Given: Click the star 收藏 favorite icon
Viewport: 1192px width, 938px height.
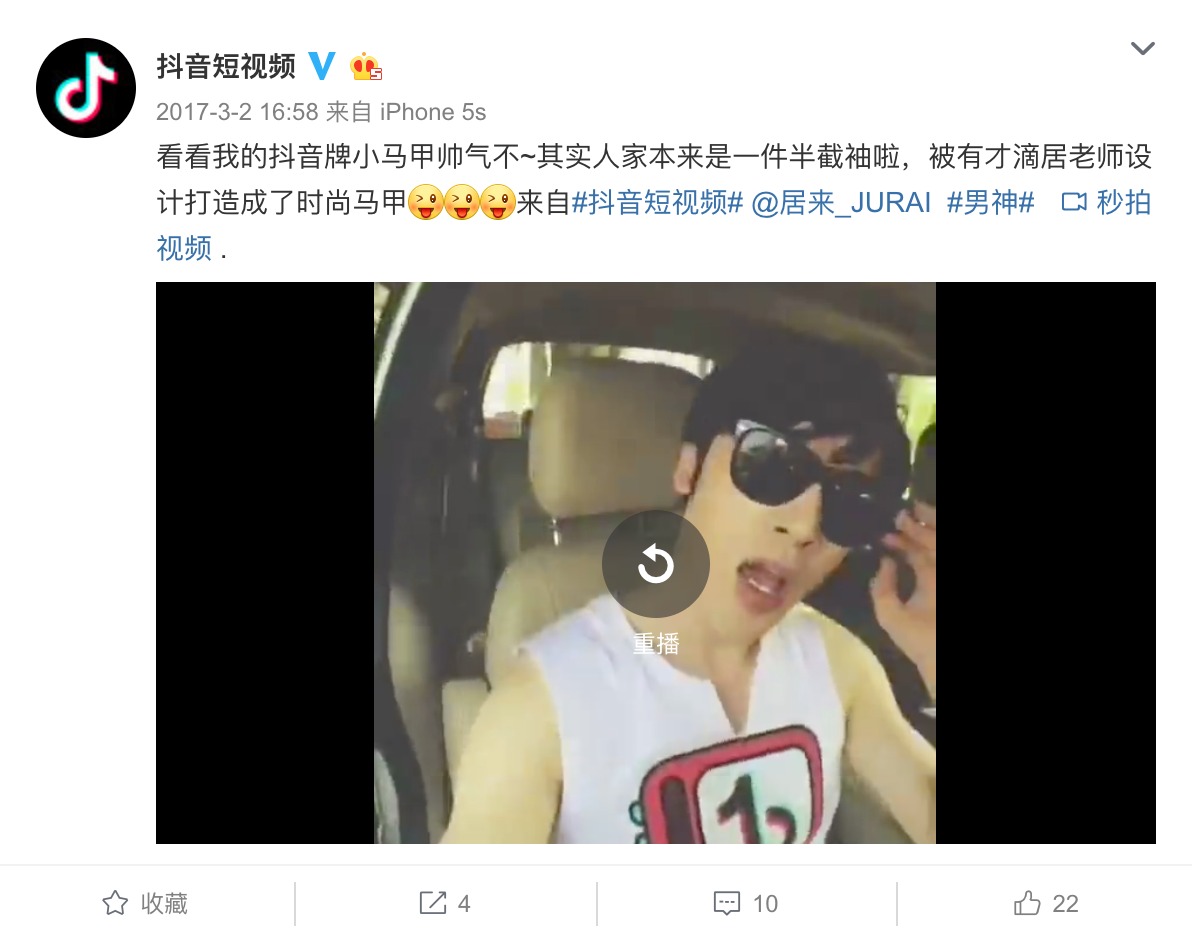Looking at the screenshot, I should 115,903.
